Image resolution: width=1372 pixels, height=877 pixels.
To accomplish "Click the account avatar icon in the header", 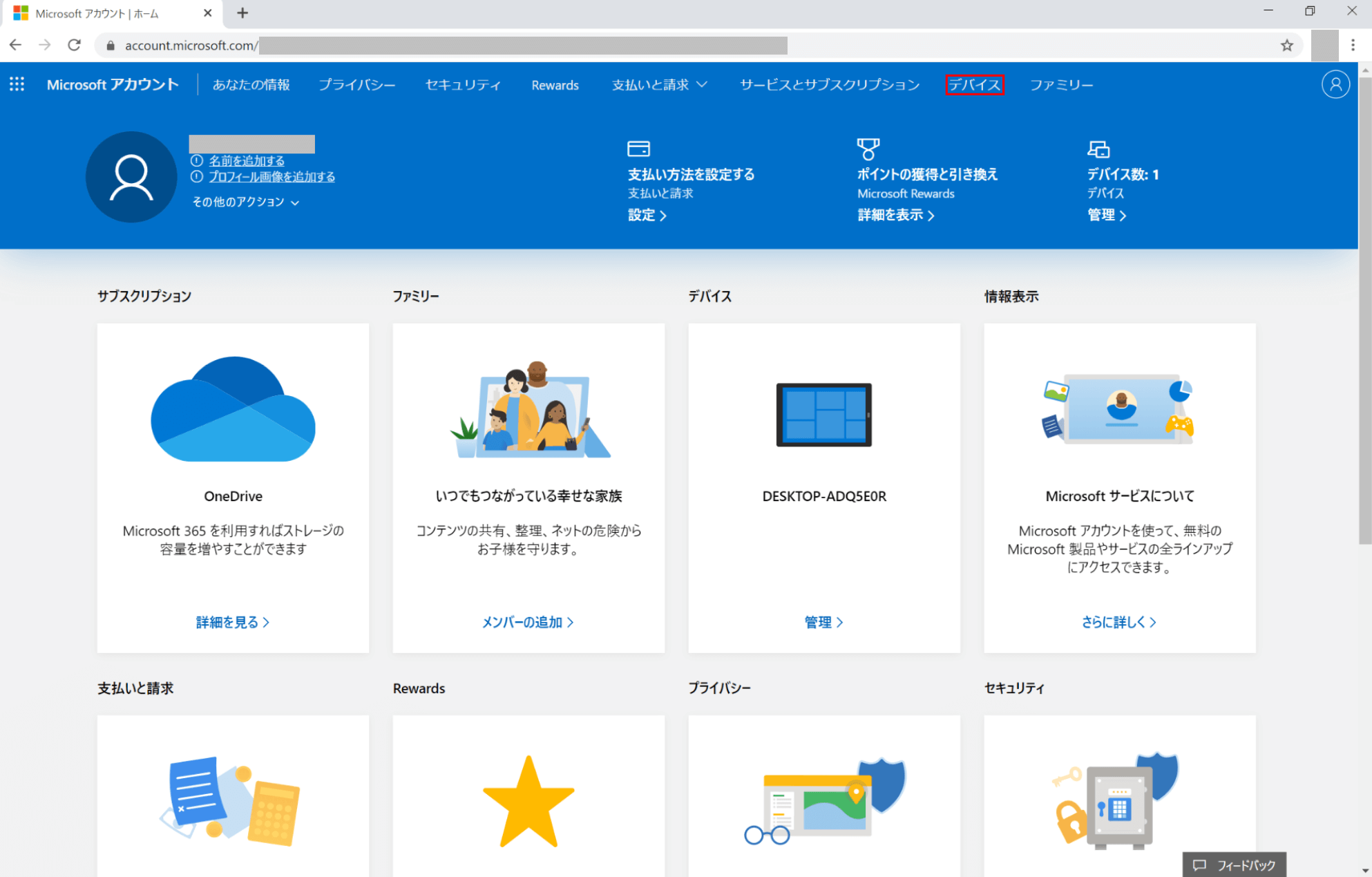I will pyautogui.click(x=1335, y=84).
